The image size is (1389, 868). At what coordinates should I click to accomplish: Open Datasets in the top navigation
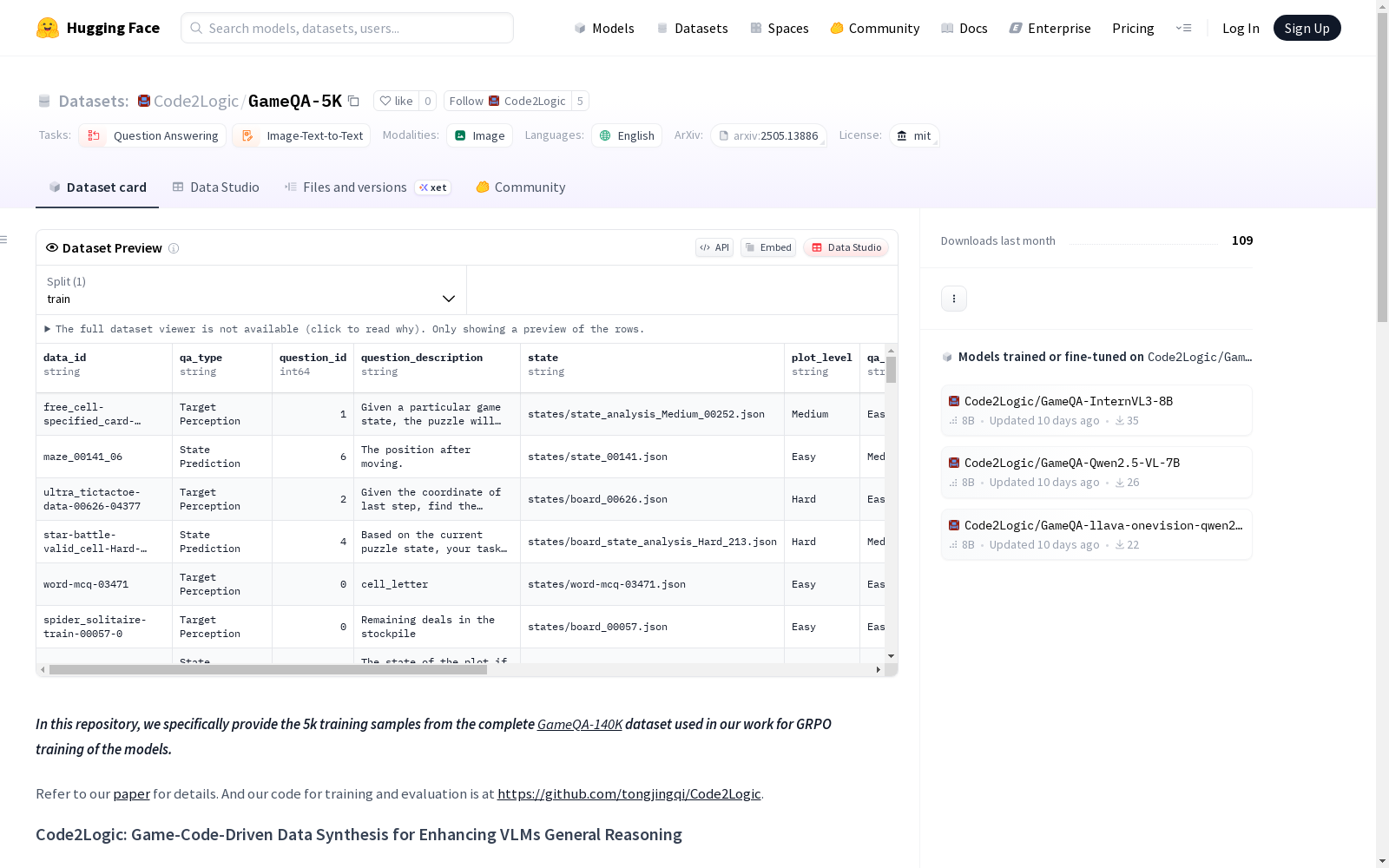pos(692,28)
